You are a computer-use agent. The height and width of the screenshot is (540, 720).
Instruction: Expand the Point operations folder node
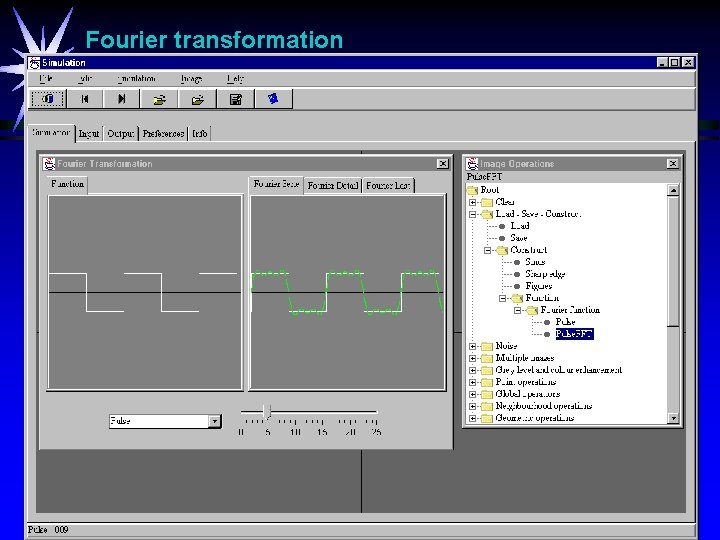click(x=472, y=382)
